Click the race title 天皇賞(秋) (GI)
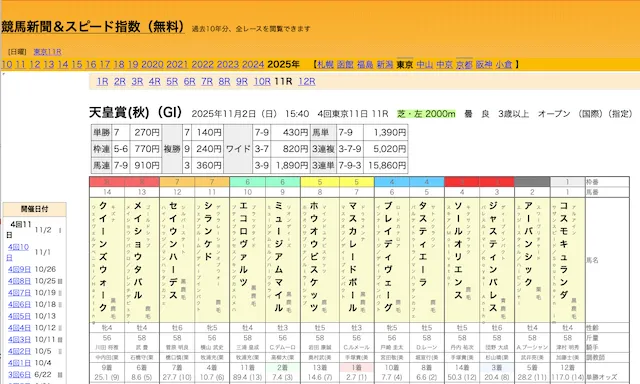640x384 pixels. tap(136, 112)
